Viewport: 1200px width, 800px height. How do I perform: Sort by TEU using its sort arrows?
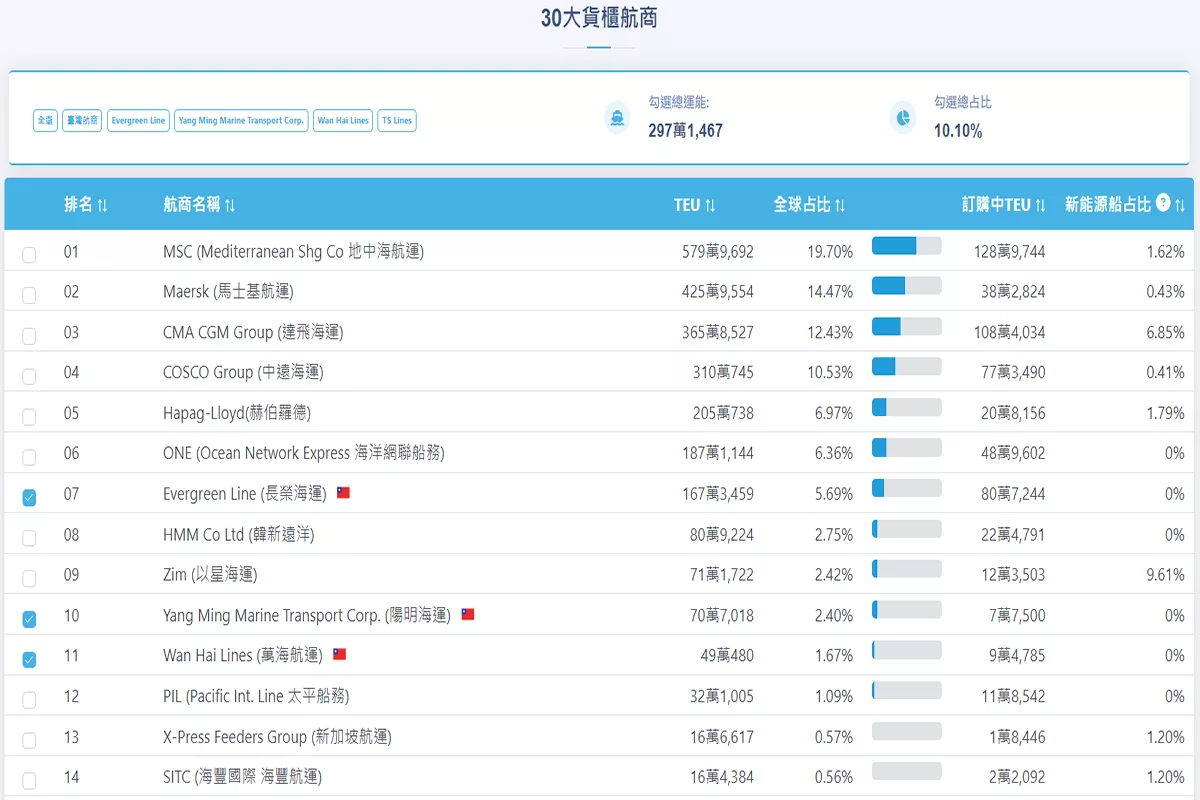tap(710, 205)
